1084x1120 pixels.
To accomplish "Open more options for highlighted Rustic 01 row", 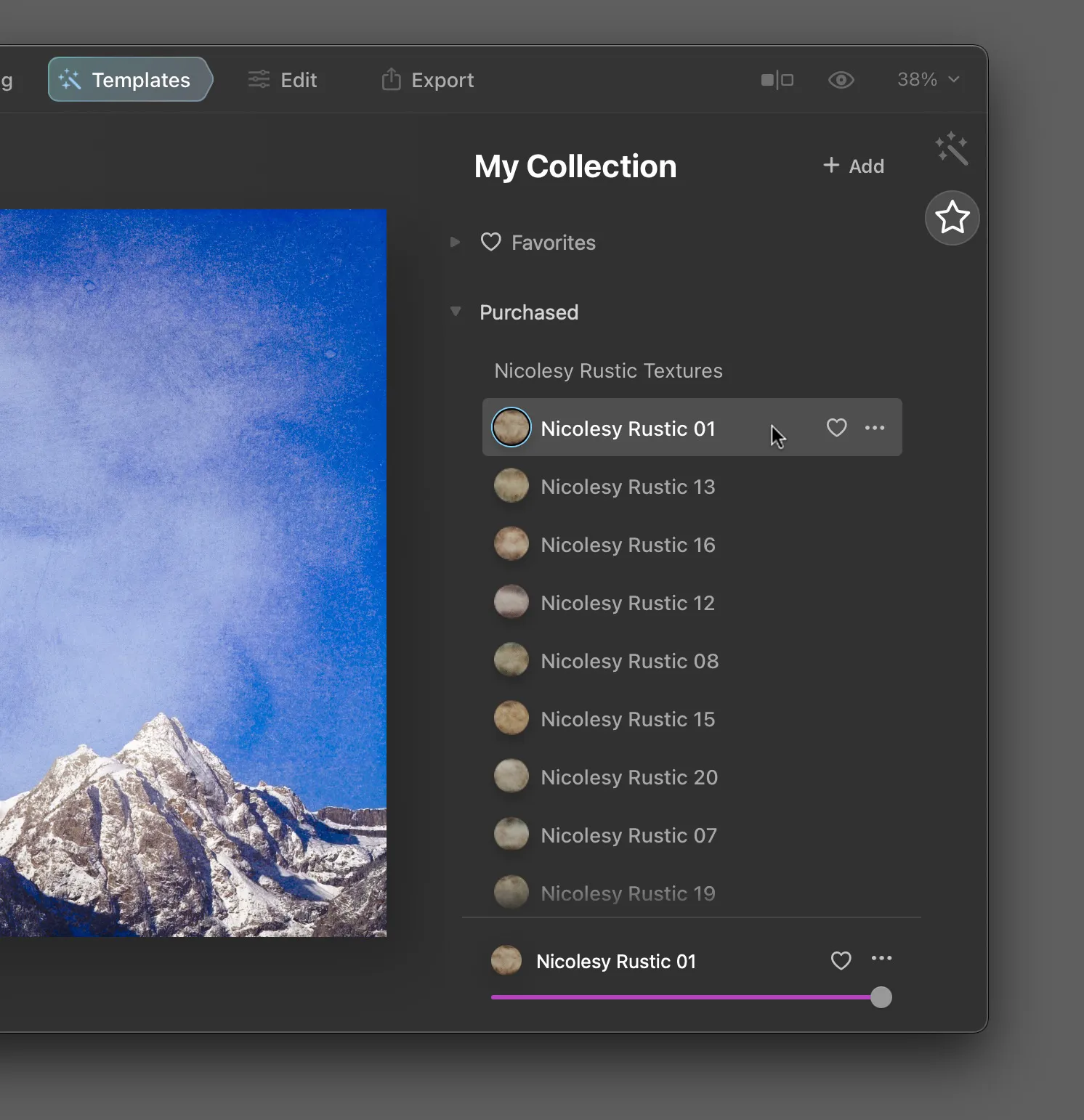I will (875, 428).
